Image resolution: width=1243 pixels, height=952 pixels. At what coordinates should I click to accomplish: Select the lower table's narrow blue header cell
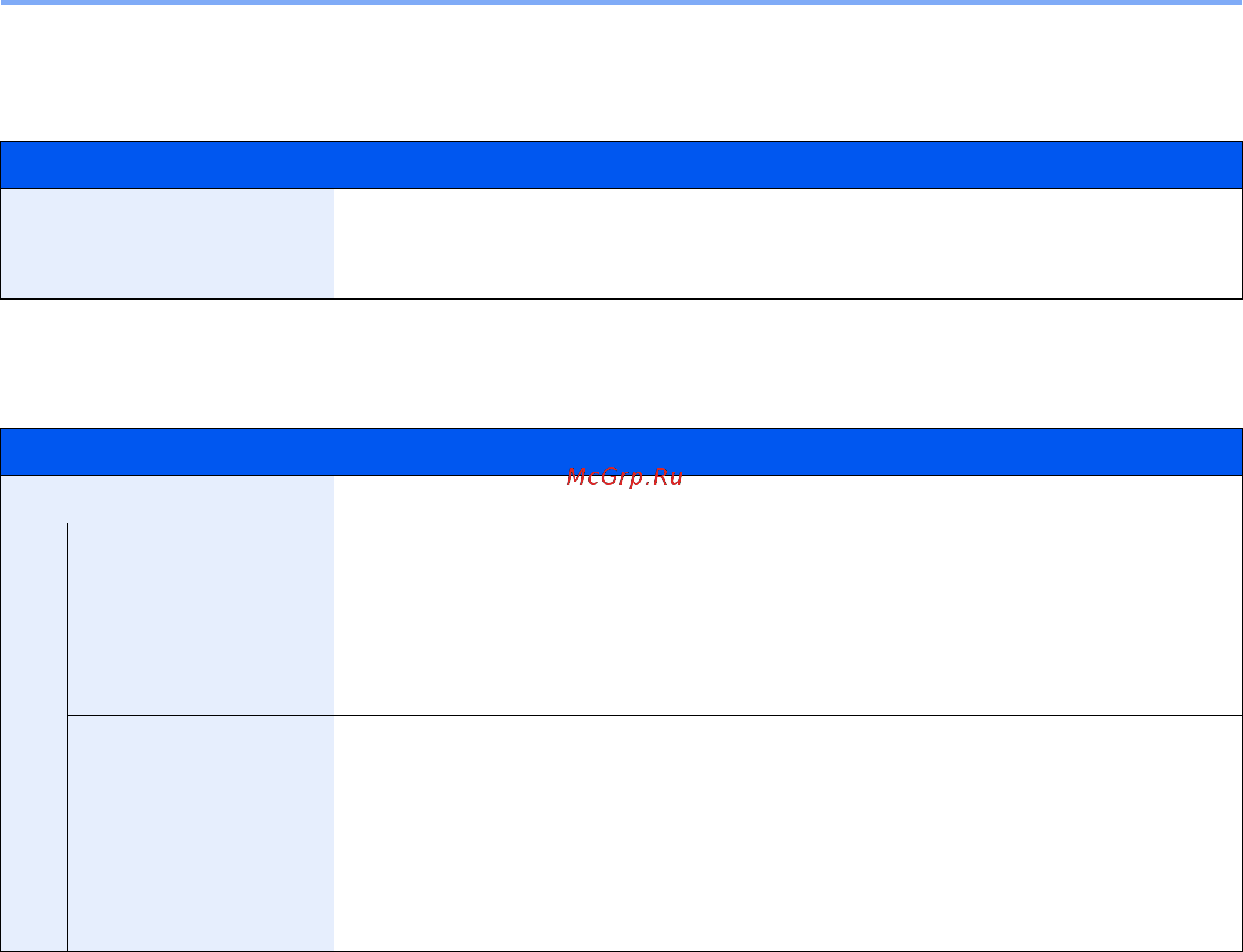tap(167, 452)
